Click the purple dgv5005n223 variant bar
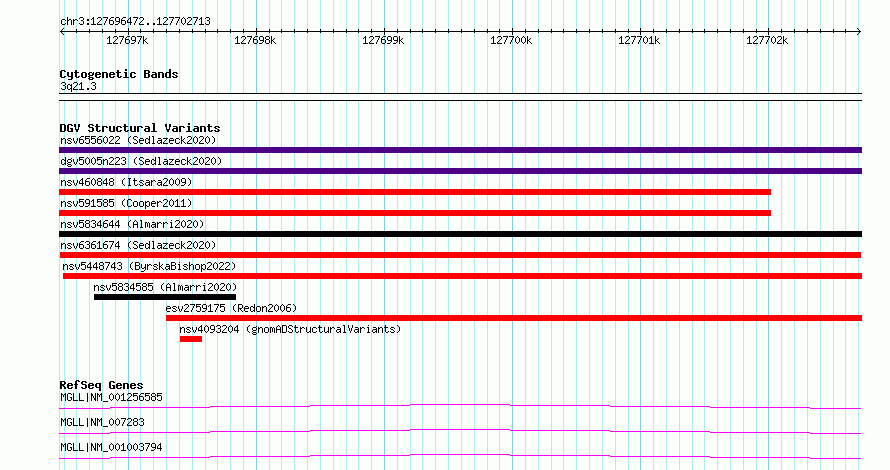The width and height of the screenshot is (890, 470). (460, 171)
